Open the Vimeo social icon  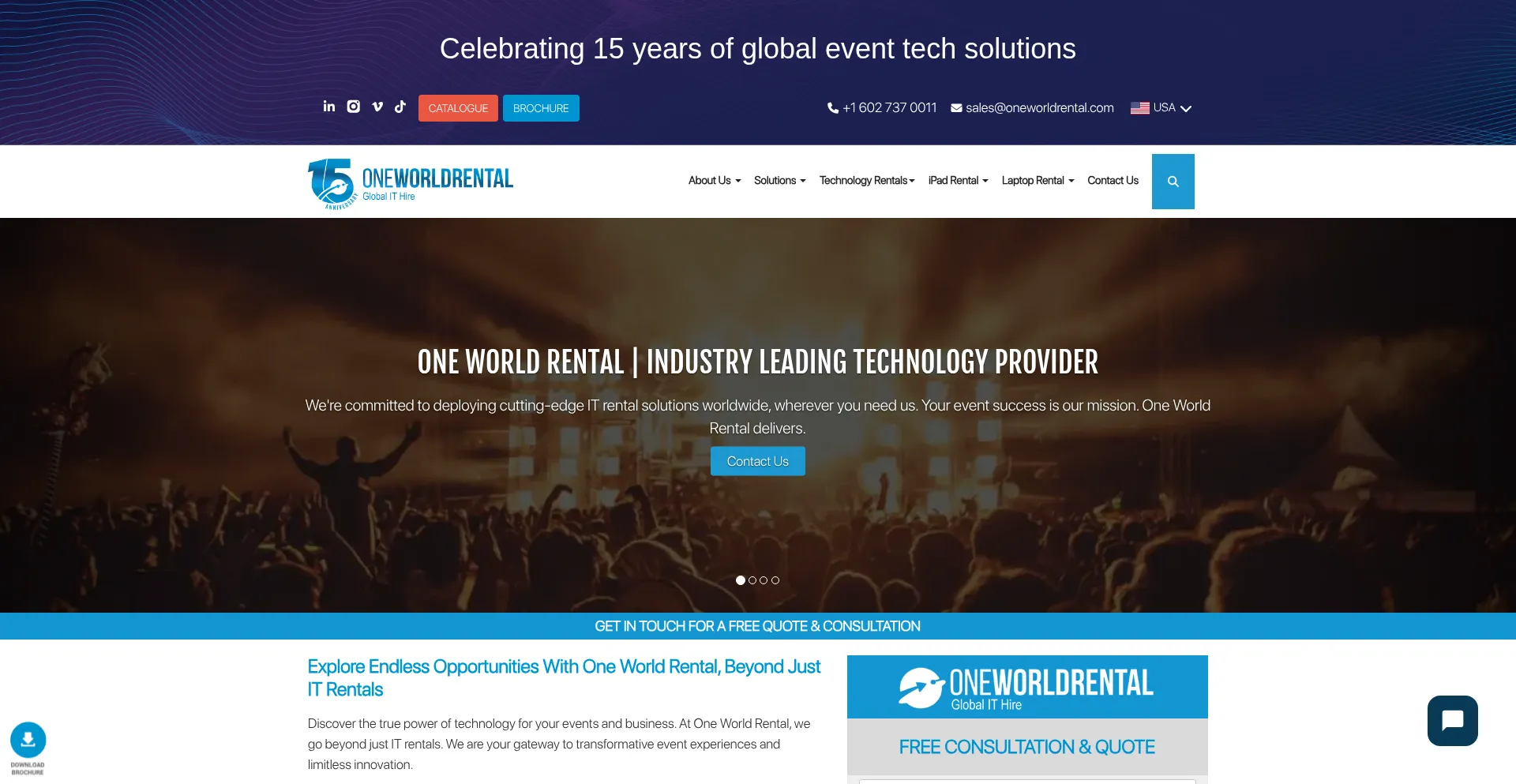coord(377,107)
